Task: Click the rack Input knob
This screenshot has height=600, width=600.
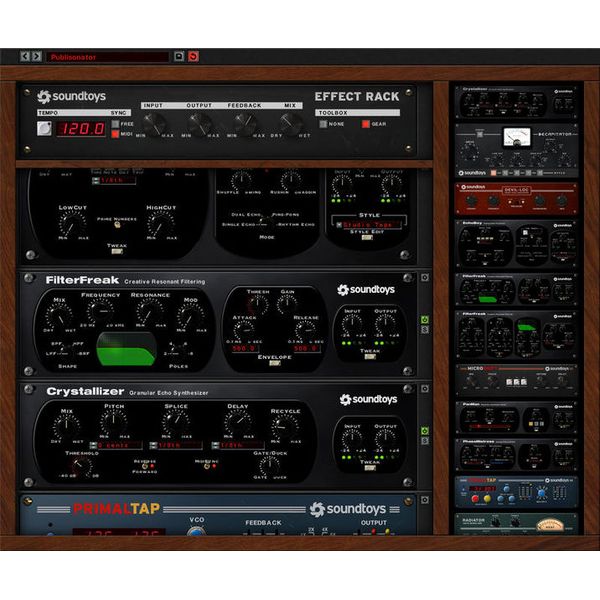Action: 155,124
